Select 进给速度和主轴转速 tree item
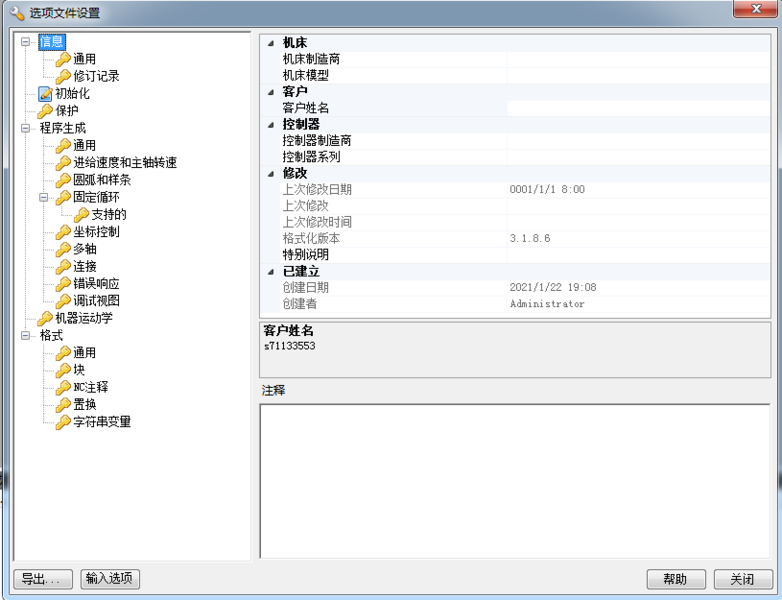 pos(125,163)
